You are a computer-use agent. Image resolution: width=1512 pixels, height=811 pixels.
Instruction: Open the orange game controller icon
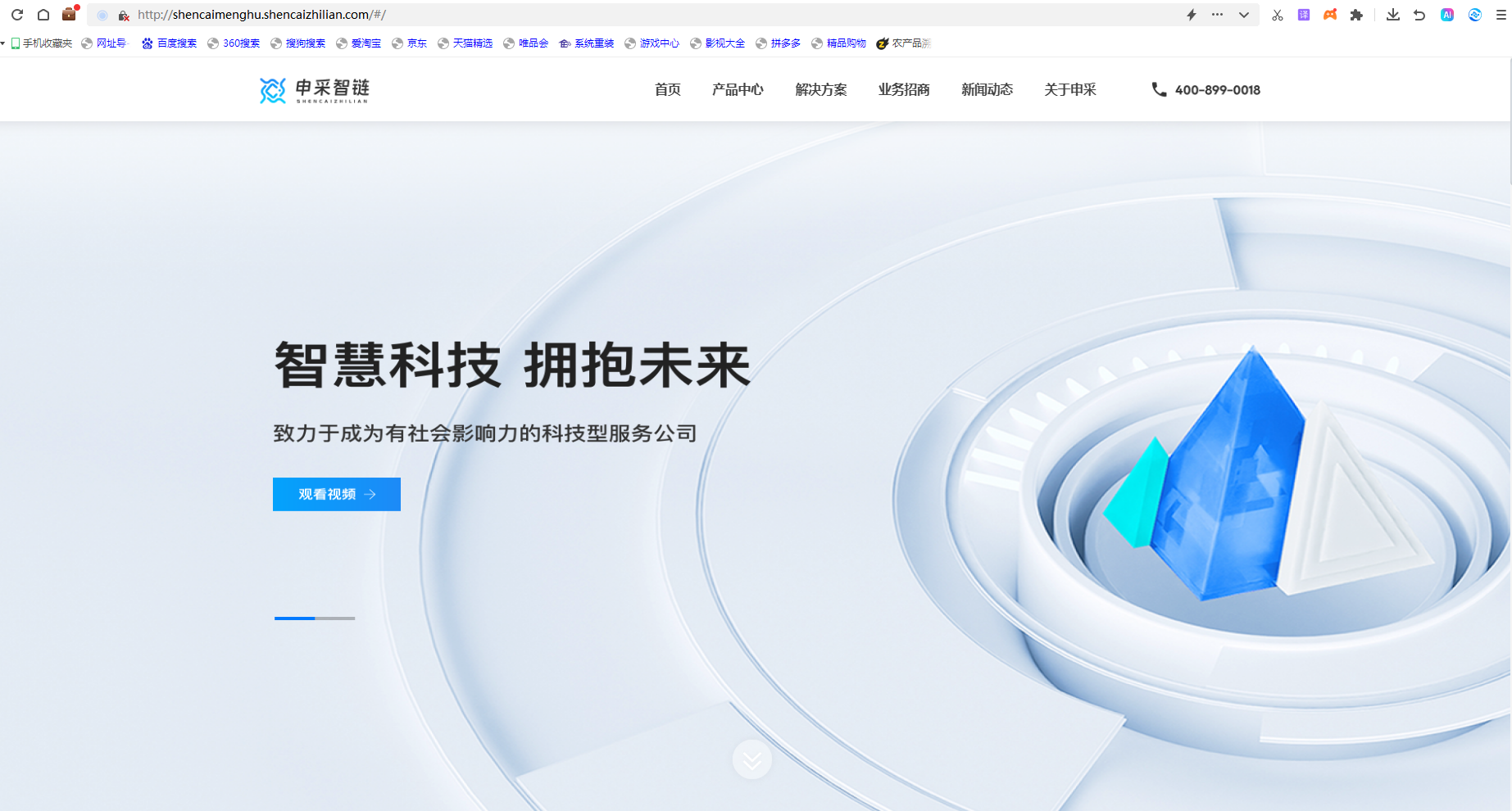[1330, 15]
